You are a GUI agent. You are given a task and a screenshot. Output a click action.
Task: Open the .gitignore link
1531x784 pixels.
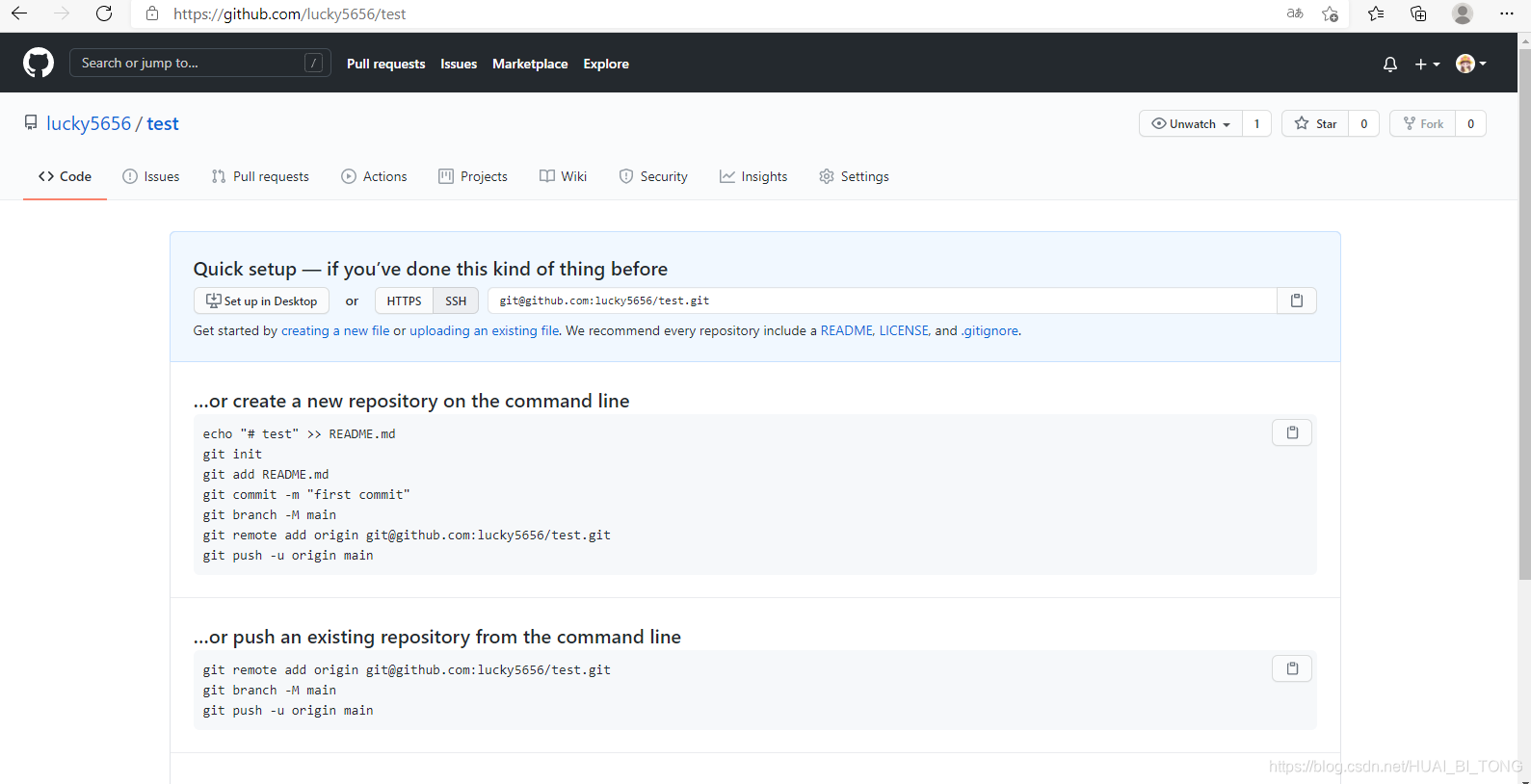tap(990, 330)
